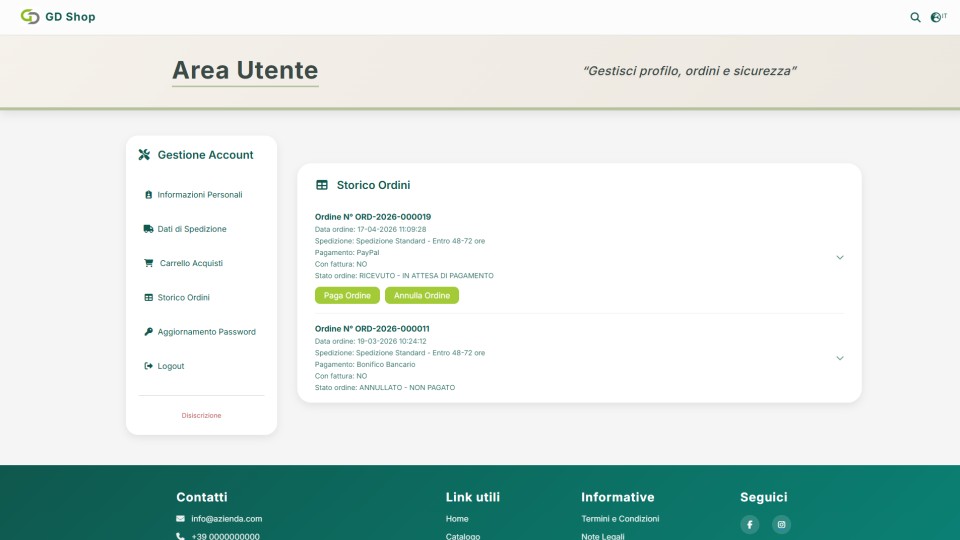Click the +39 0000000000 phone number
The image size is (960, 540).
225,536
